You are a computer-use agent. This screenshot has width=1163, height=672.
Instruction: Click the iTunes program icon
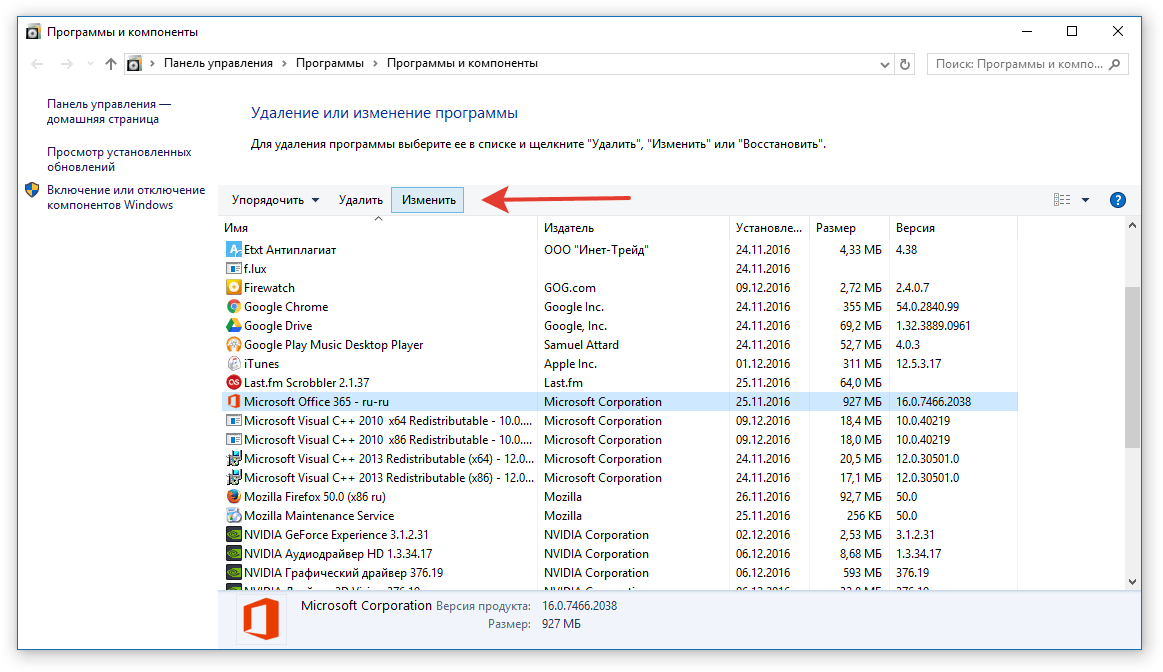[x=234, y=364]
